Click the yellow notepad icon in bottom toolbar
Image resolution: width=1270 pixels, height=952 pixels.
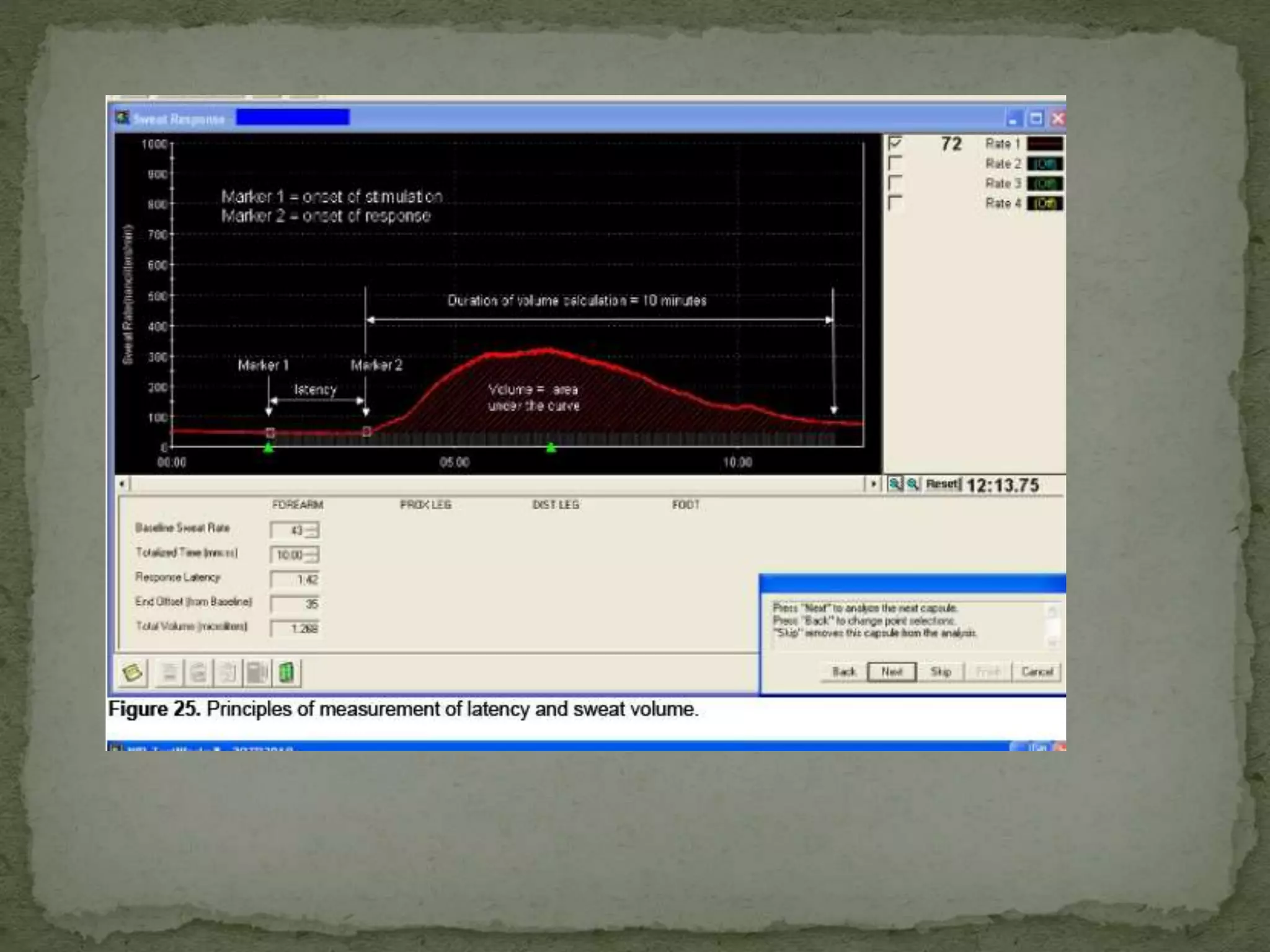tap(133, 672)
